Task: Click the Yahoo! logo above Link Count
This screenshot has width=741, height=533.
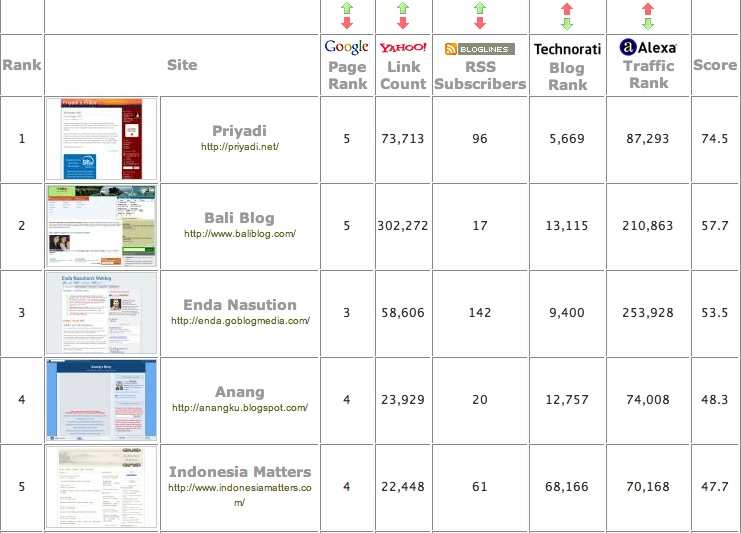Action: tap(403, 47)
